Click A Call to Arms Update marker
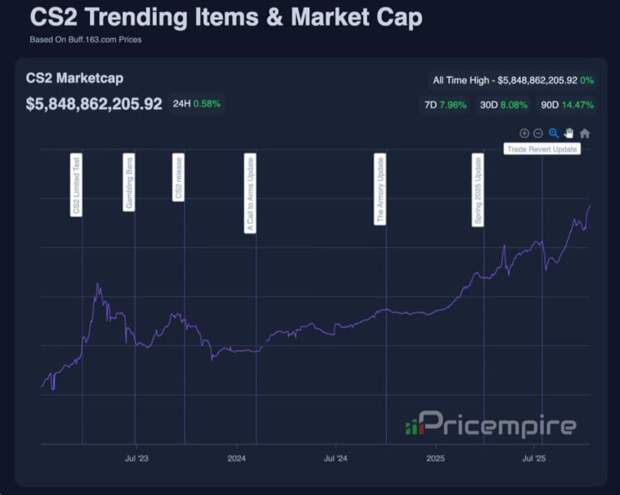620x495 pixels. pos(250,193)
